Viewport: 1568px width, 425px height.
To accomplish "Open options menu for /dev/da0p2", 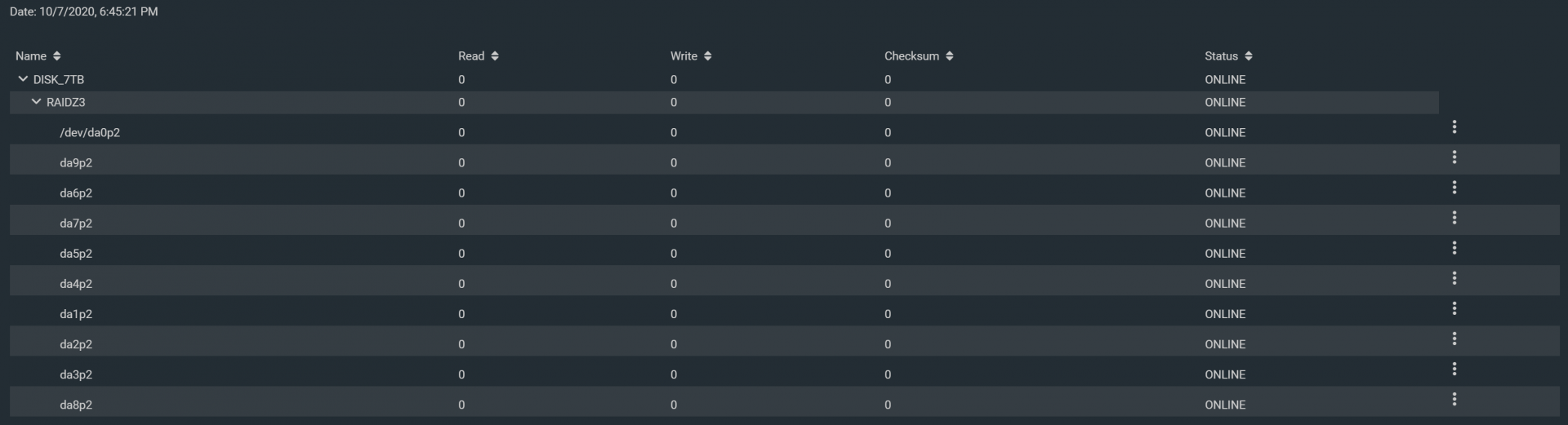I will tap(1454, 127).
